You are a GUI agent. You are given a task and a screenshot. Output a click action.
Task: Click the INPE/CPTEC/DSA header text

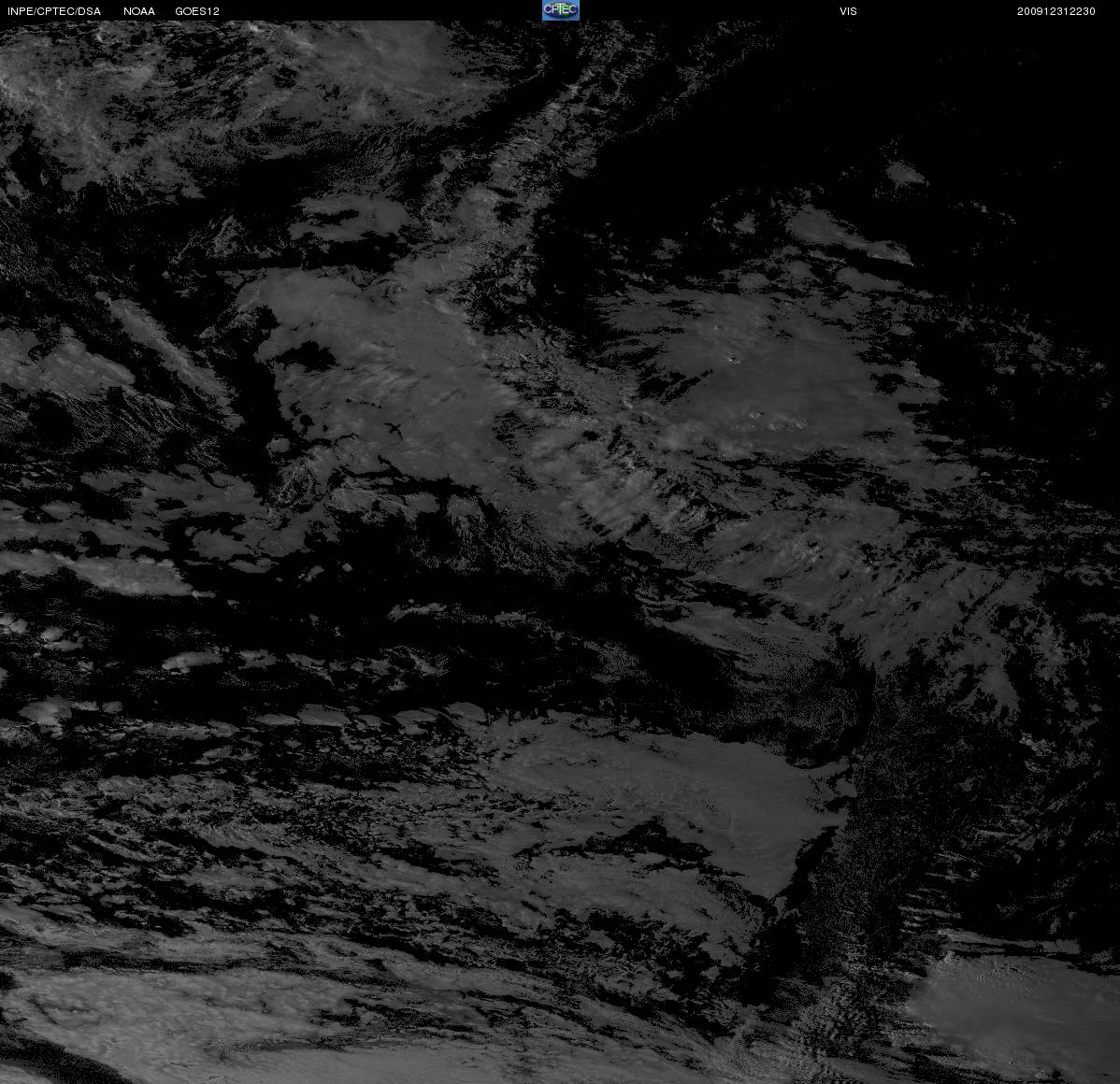(x=54, y=11)
